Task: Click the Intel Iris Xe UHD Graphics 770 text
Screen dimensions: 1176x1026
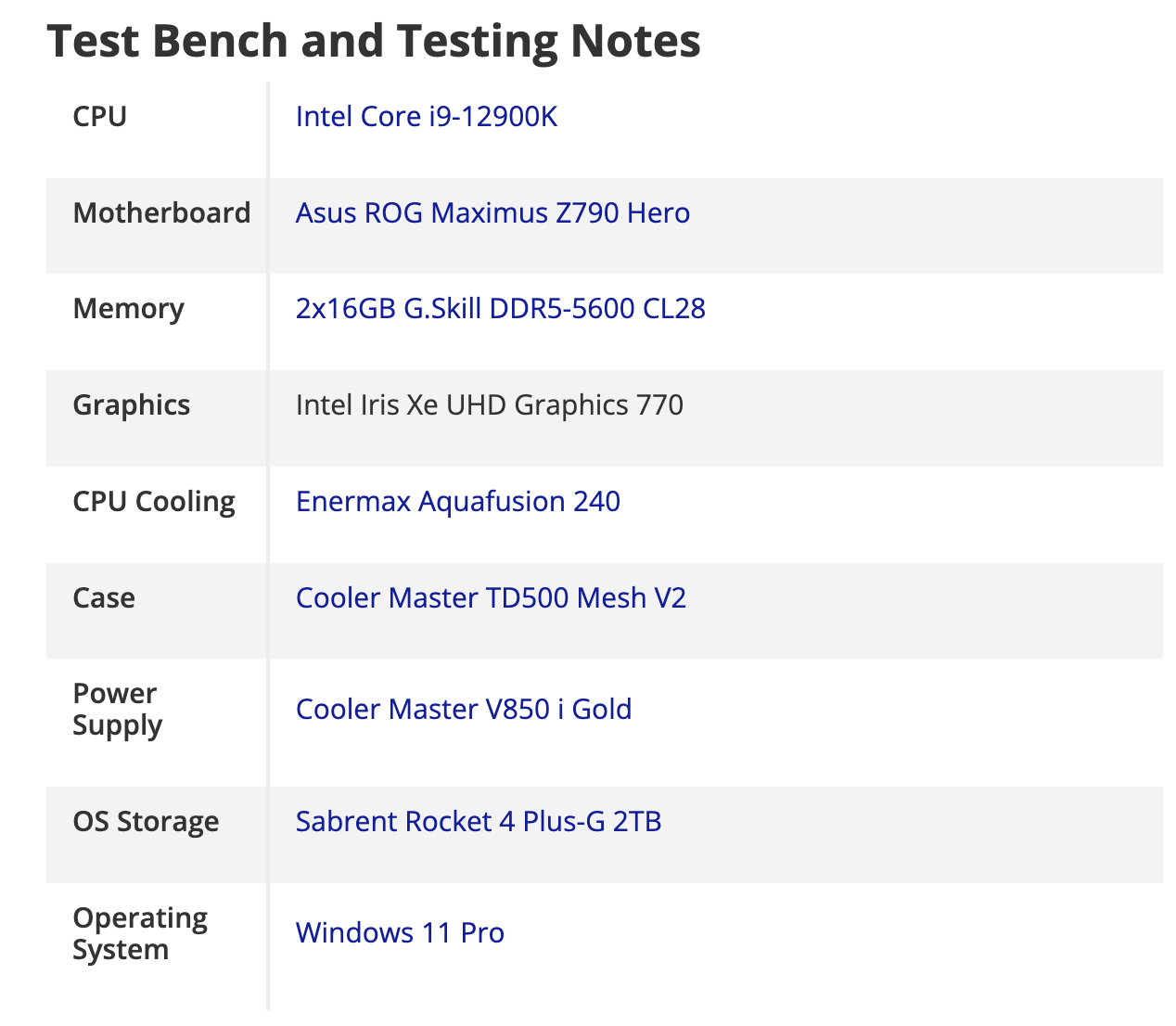Action: coord(489,405)
